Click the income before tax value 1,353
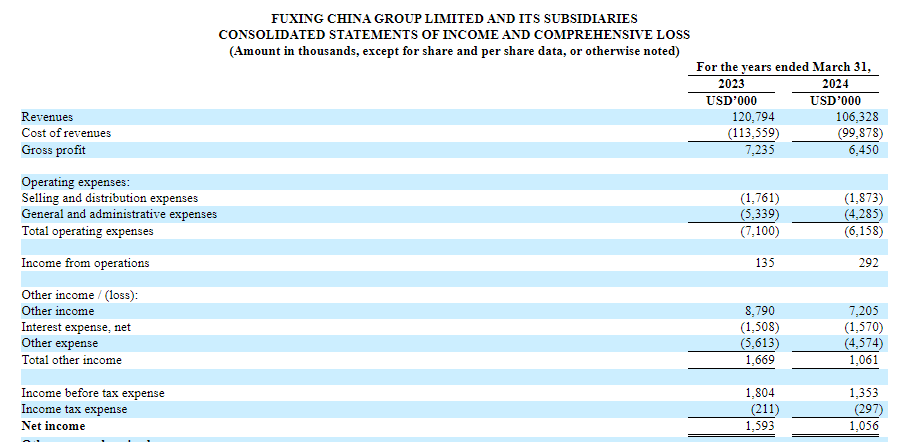The width and height of the screenshot is (911, 442). click(864, 393)
